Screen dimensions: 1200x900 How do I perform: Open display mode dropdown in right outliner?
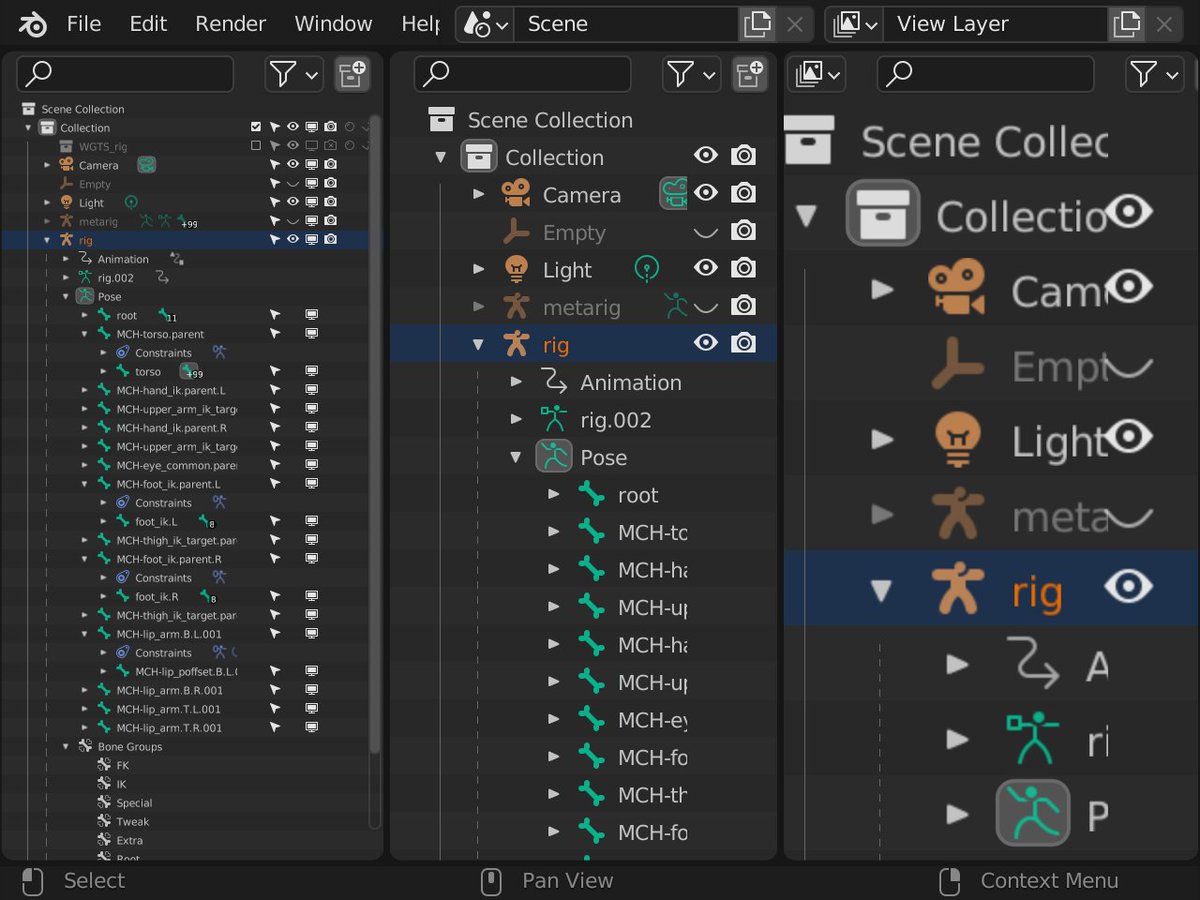point(817,73)
